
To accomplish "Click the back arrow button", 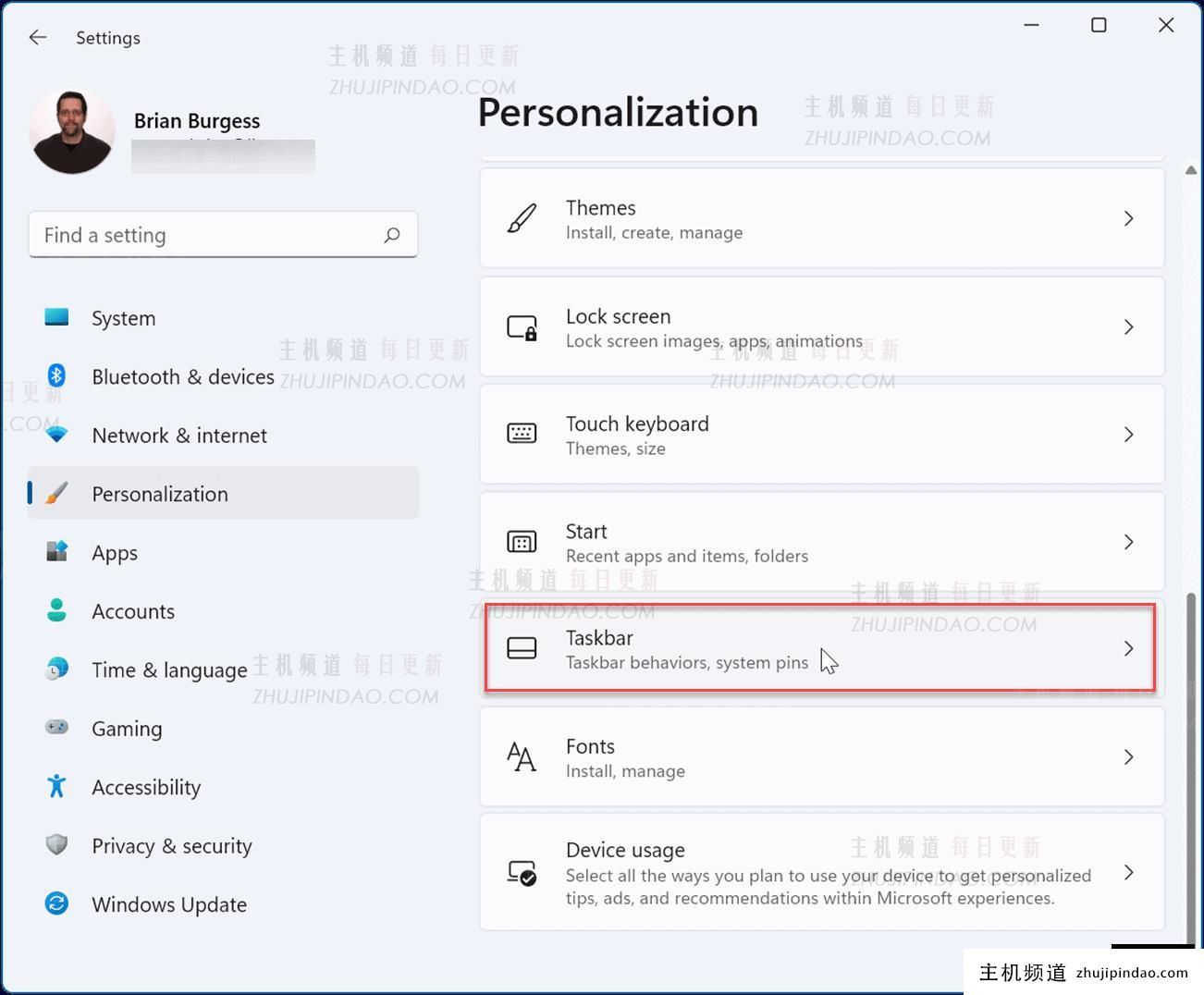I will tap(37, 37).
